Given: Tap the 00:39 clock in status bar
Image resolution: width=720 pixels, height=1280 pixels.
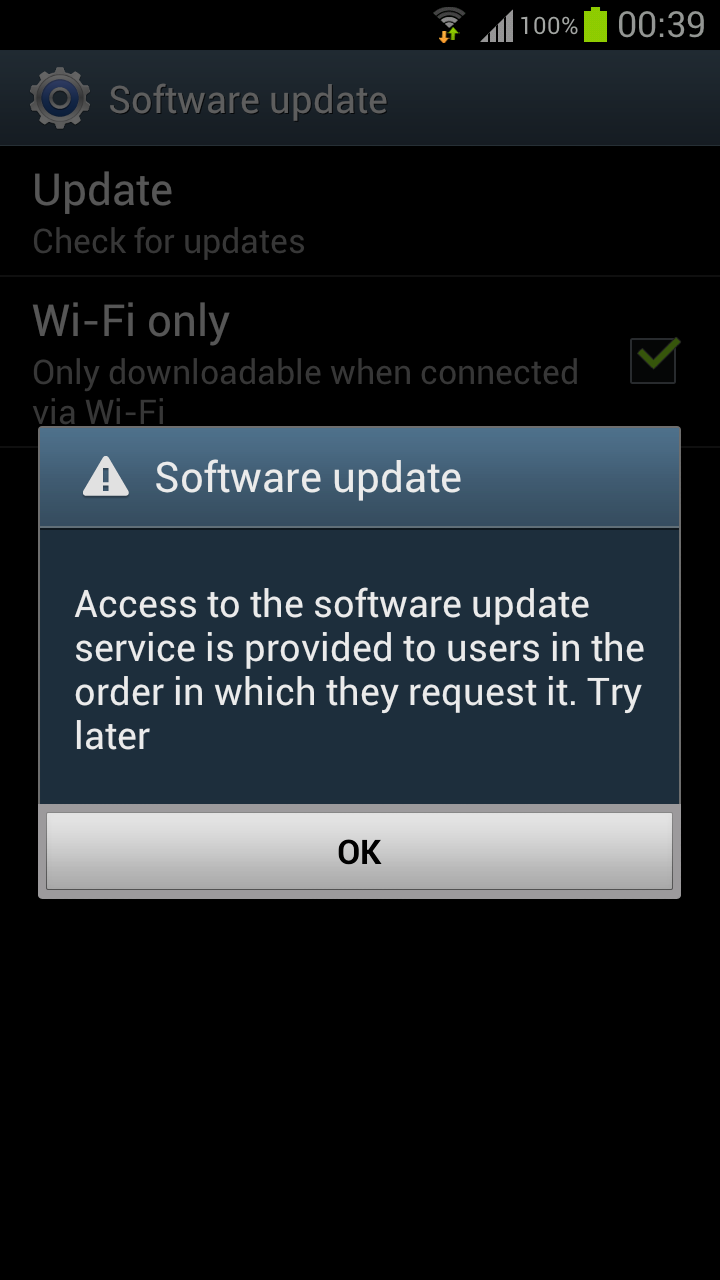Looking at the screenshot, I should pyautogui.click(x=661, y=25).
